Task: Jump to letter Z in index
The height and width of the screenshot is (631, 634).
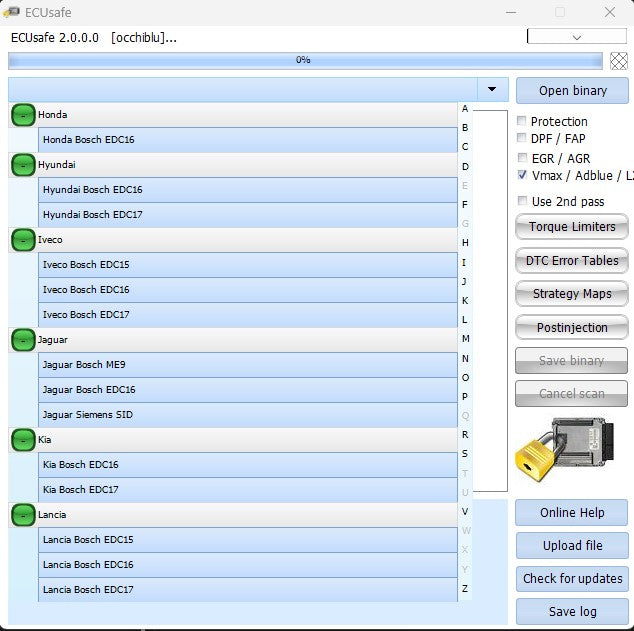Action: (x=465, y=589)
